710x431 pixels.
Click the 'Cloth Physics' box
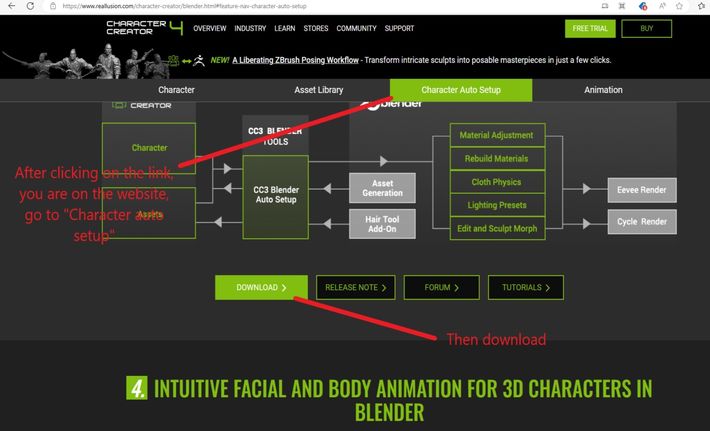click(497, 182)
